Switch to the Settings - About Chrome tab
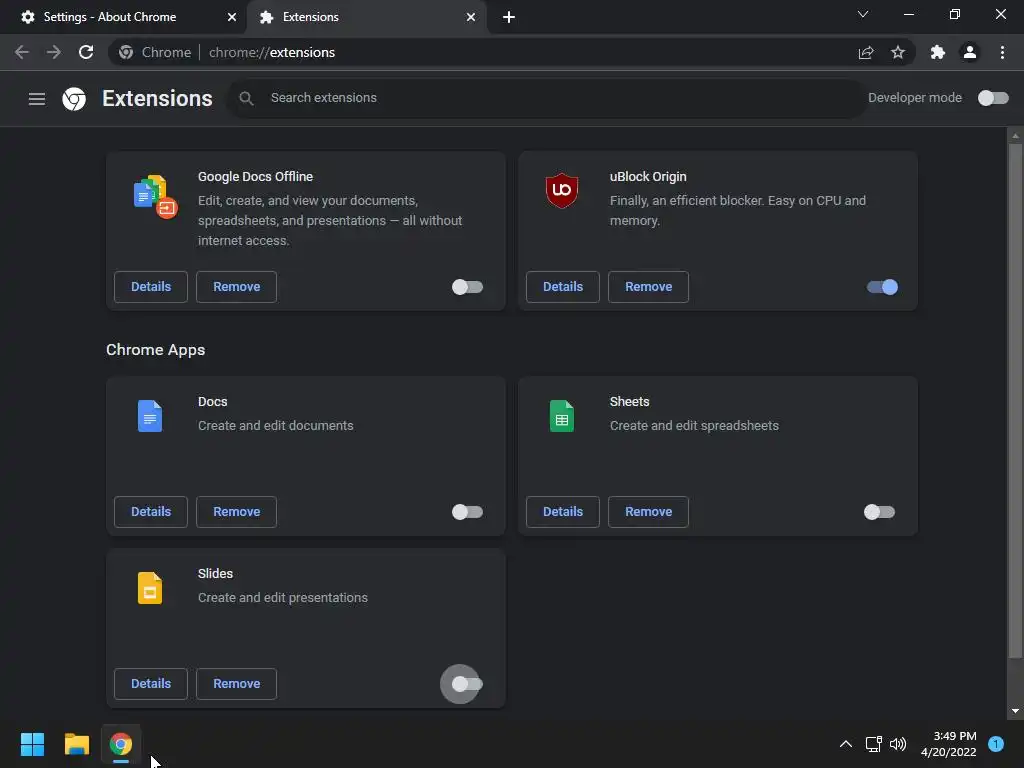This screenshot has width=1024, height=768. 123,17
